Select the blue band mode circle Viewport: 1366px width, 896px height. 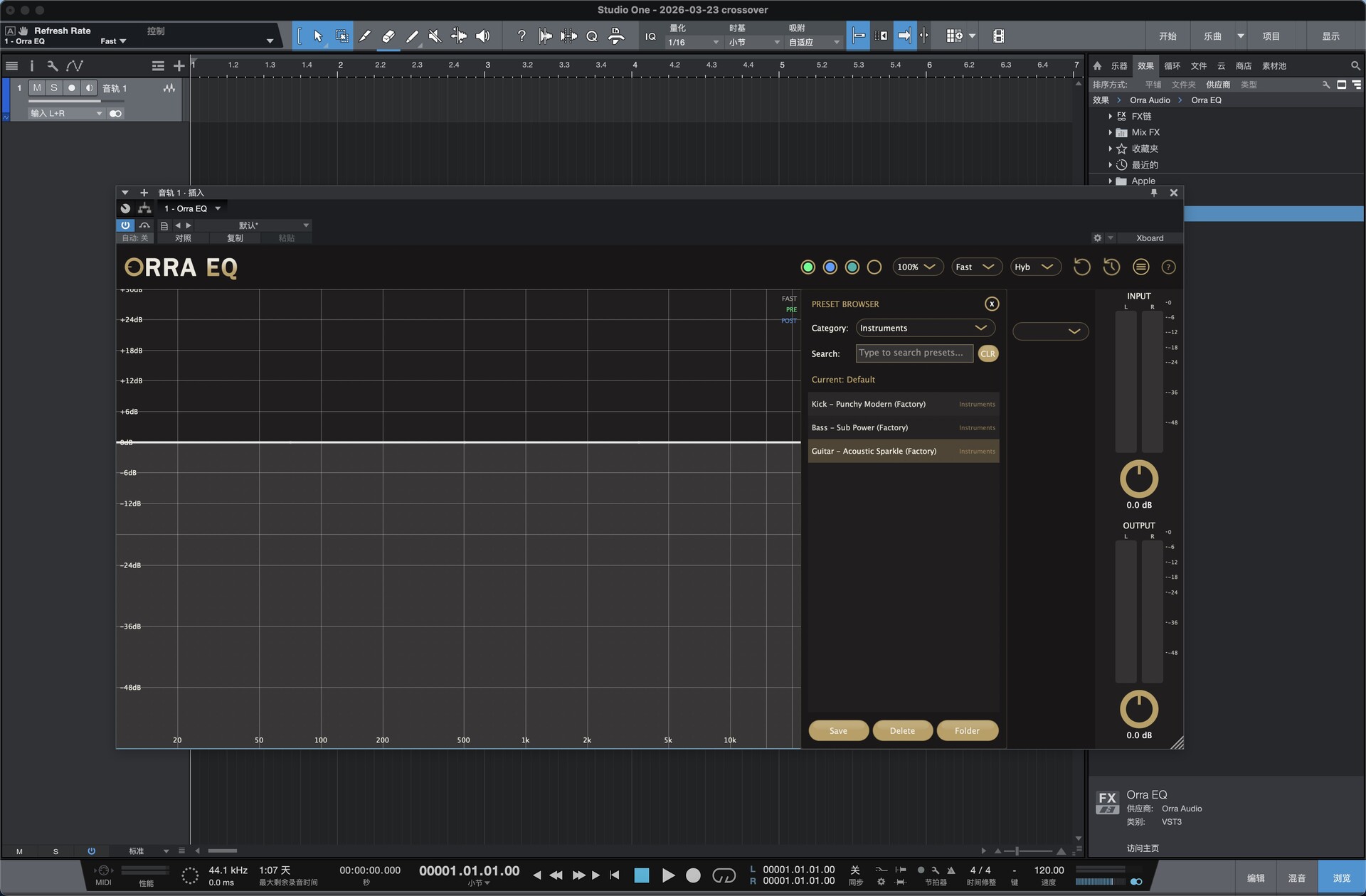(x=830, y=267)
